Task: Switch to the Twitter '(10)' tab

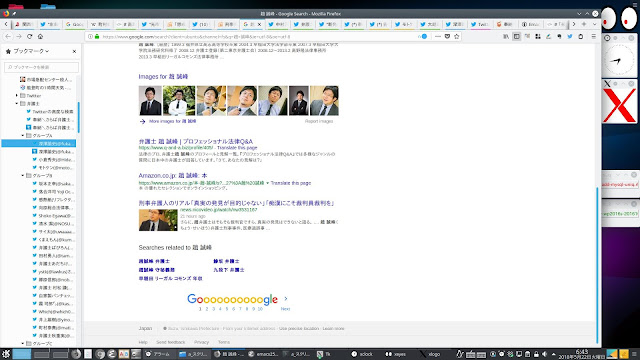Action: (x=201, y=24)
